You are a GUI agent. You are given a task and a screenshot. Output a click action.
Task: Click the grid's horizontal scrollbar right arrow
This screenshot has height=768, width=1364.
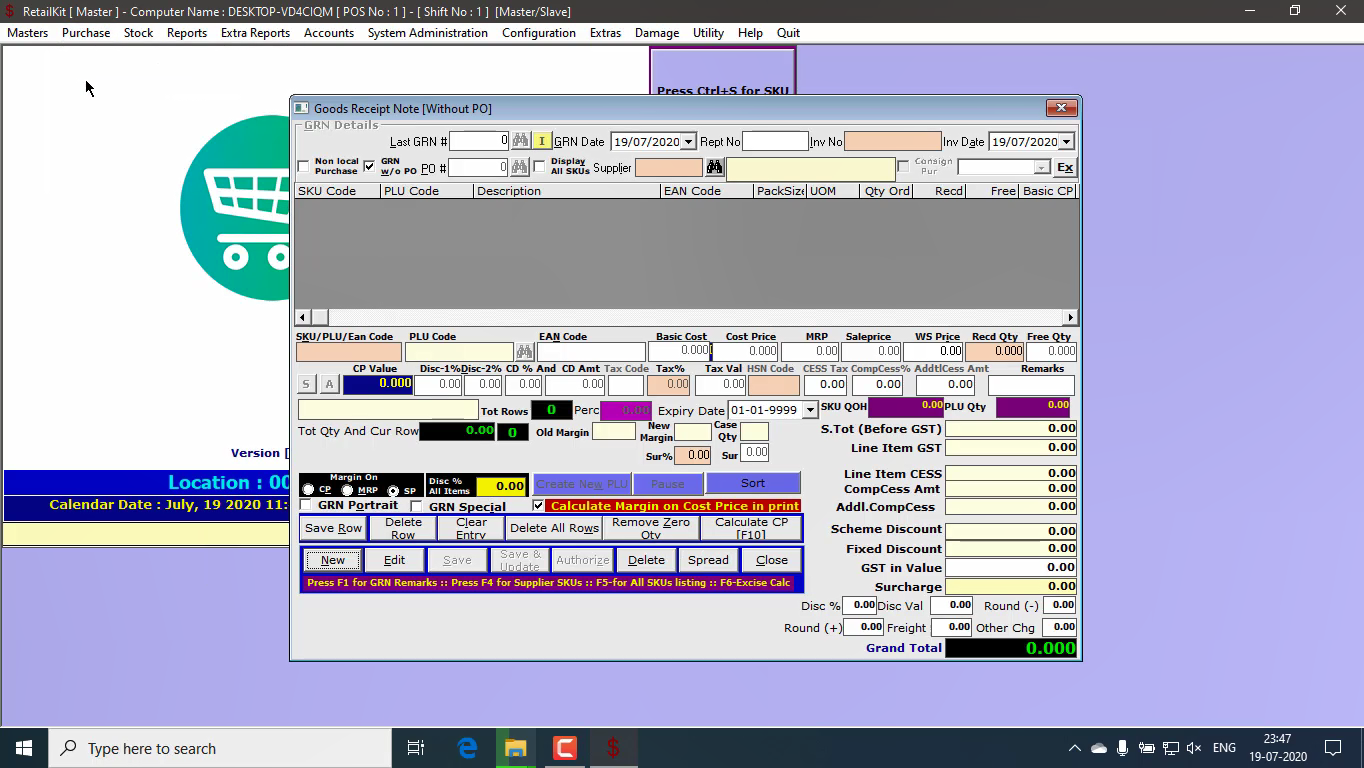[x=1070, y=317]
